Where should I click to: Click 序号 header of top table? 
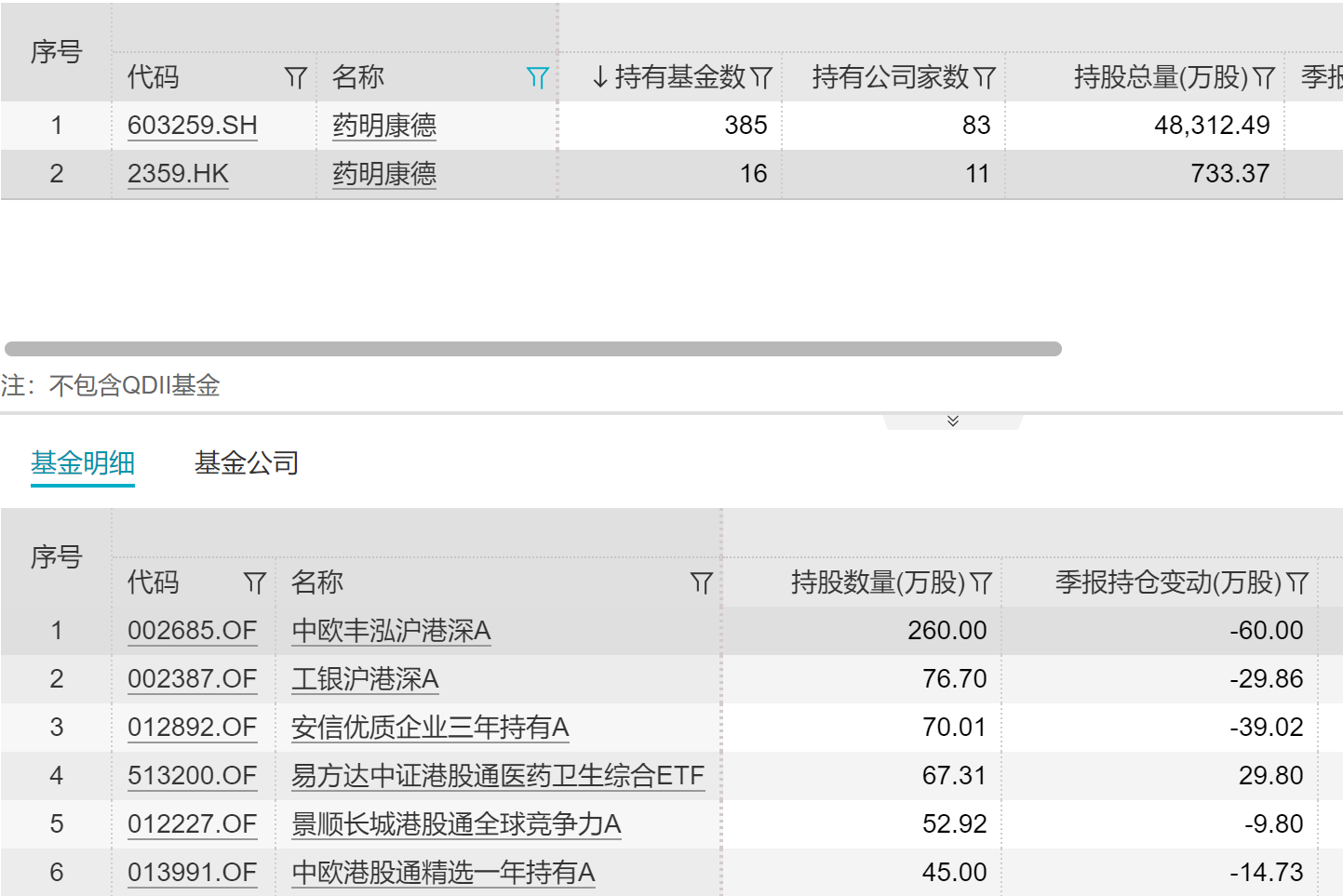pos(56,52)
